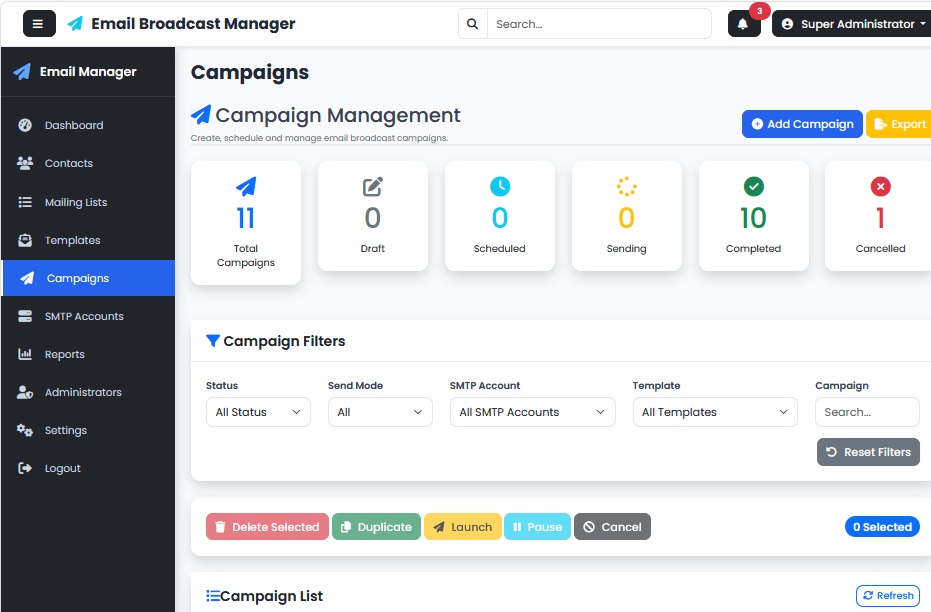This screenshot has height=612, width=931.
Task: Click the Draft edit pencil icon
Action: (x=373, y=186)
